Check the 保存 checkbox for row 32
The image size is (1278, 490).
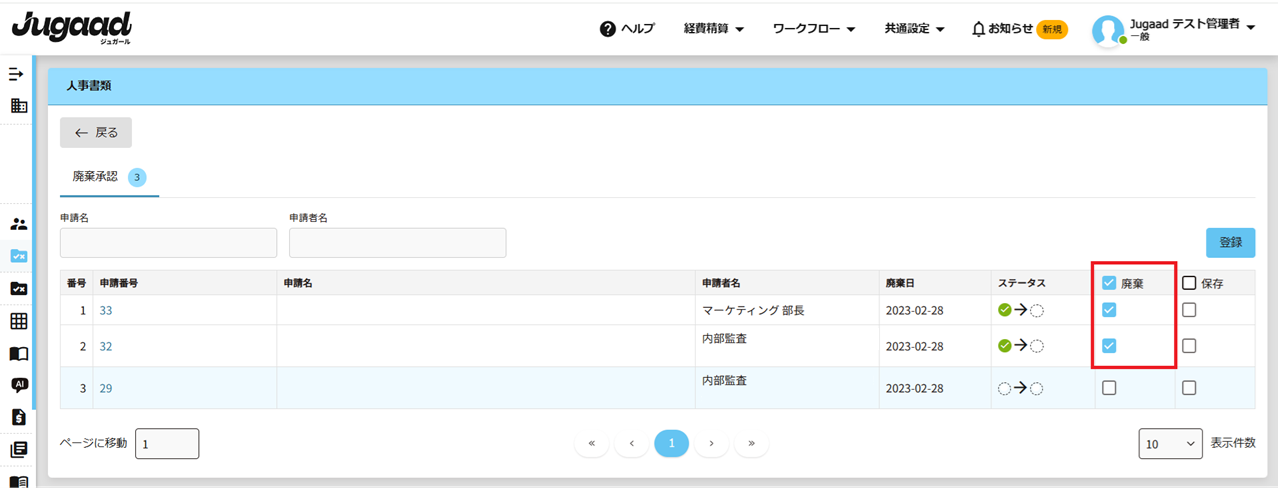[x=1189, y=346]
